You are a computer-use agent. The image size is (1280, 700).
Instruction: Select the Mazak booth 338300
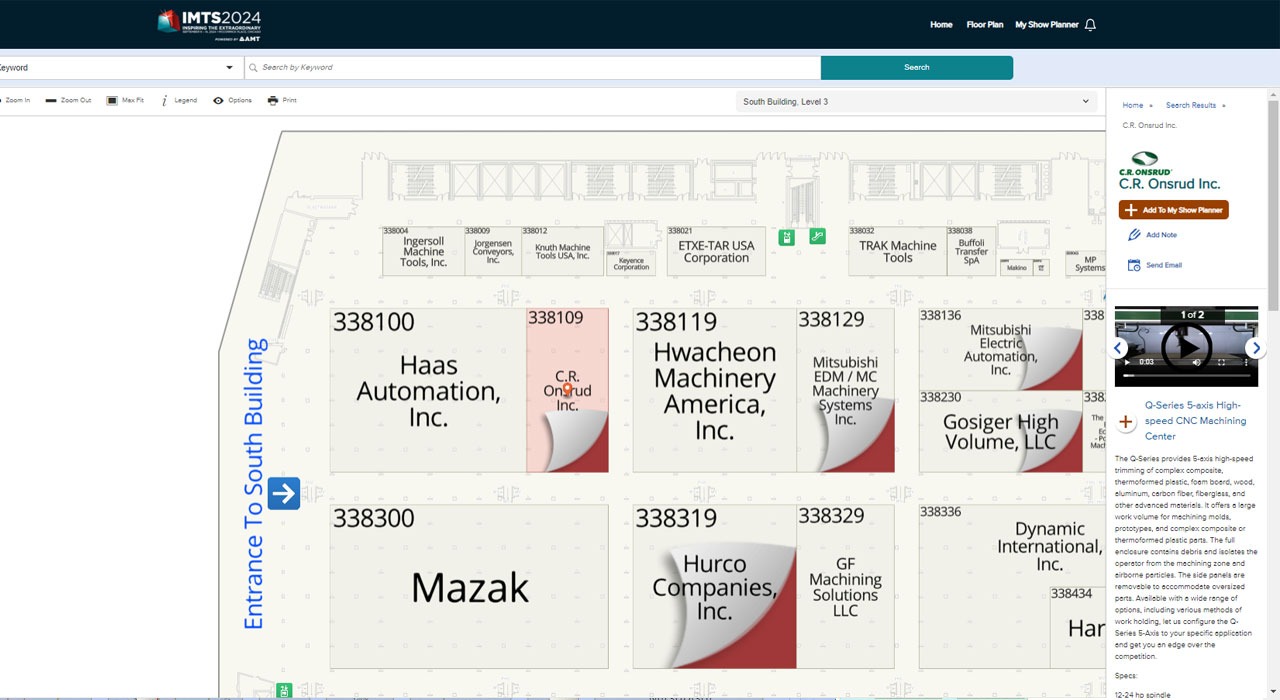pyautogui.click(x=469, y=587)
